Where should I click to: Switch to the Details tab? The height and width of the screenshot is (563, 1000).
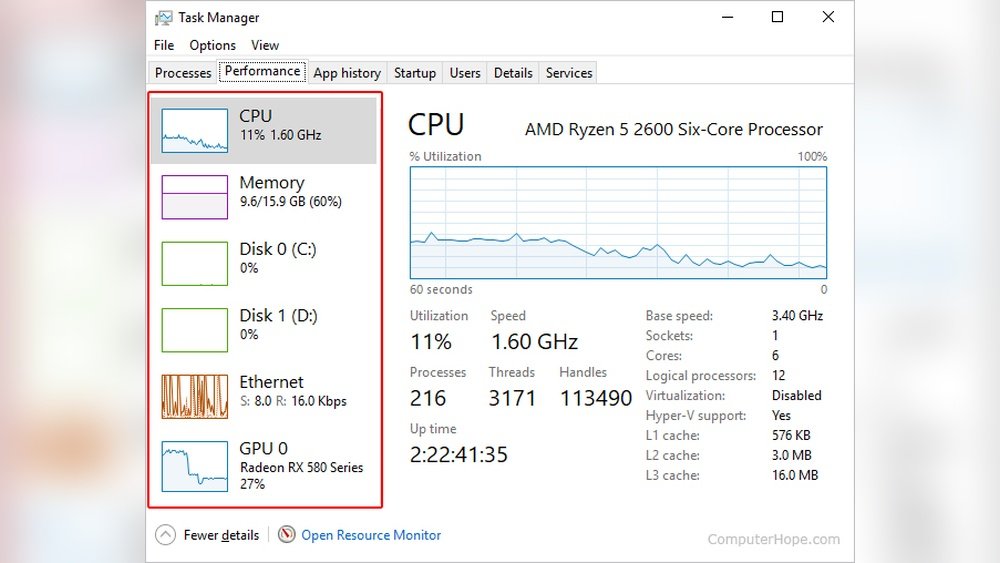pos(513,73)
